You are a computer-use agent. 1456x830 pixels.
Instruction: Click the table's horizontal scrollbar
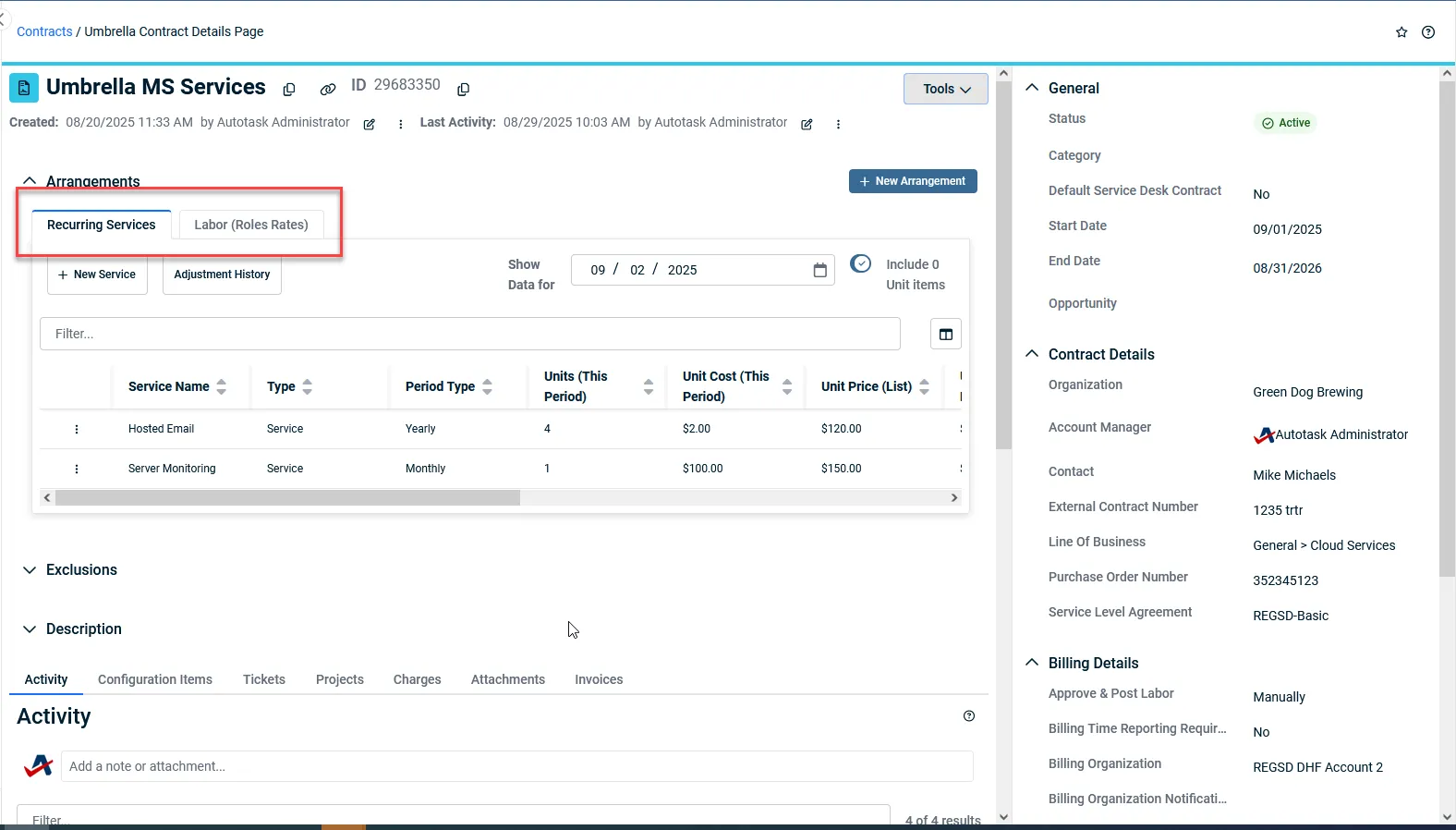[x=287, y=498]
